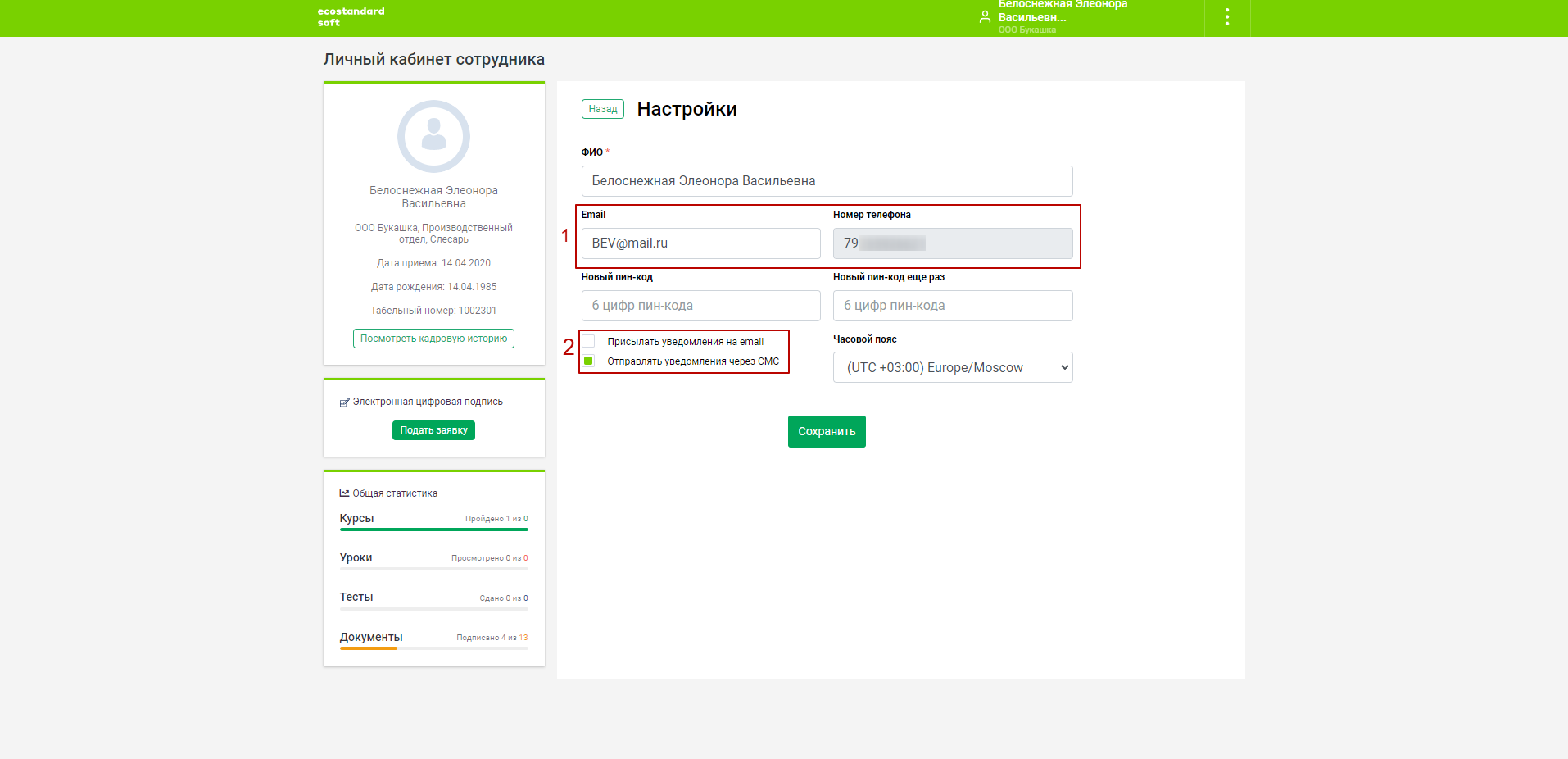1568x759 pixels.
Task: Click the Личный кабинет сотрудника heading
Action: [433, 59]
